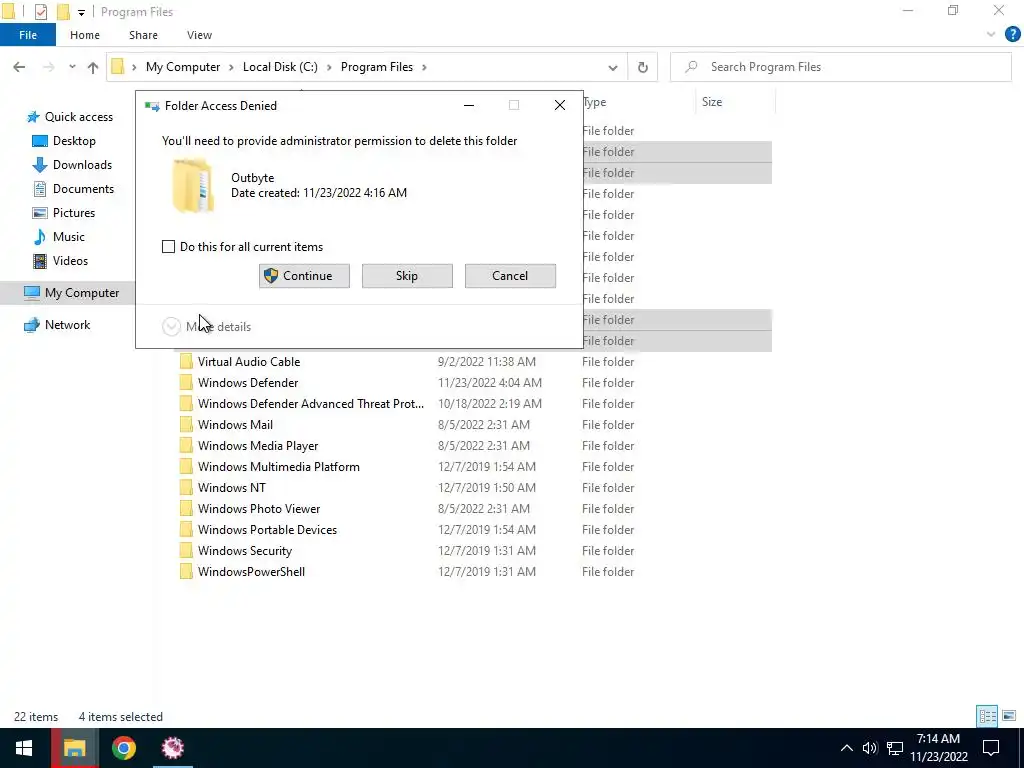Click the New folder icon in title bar
This screenshot has height=768, width=1024.
[x=63, y=12]
